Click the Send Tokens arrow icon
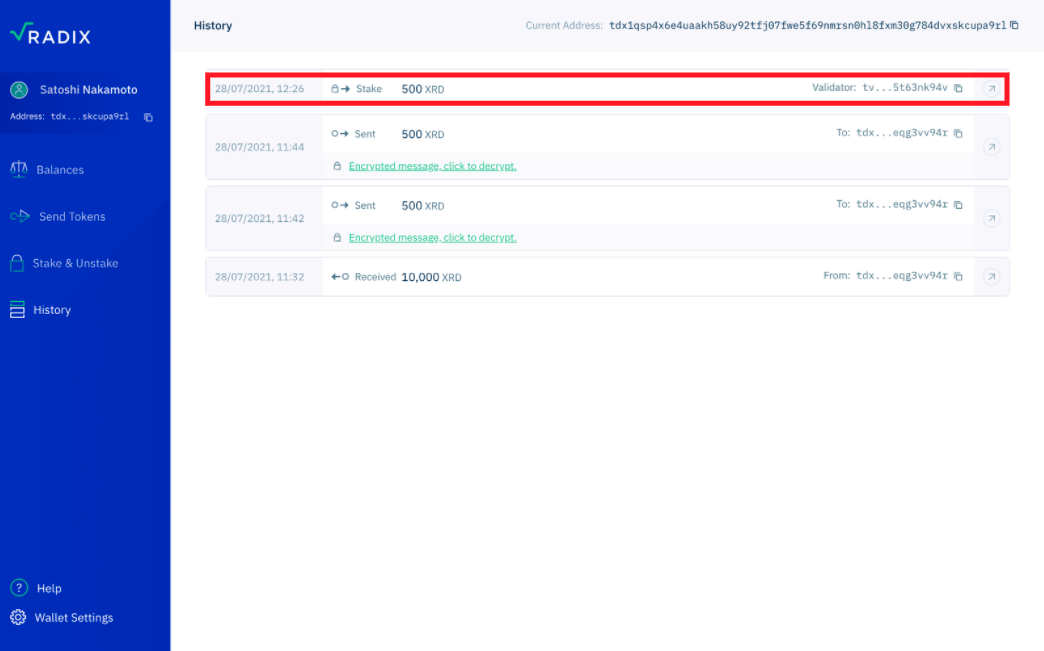This screenshot has width=1044, height=651. coord(20,216)
